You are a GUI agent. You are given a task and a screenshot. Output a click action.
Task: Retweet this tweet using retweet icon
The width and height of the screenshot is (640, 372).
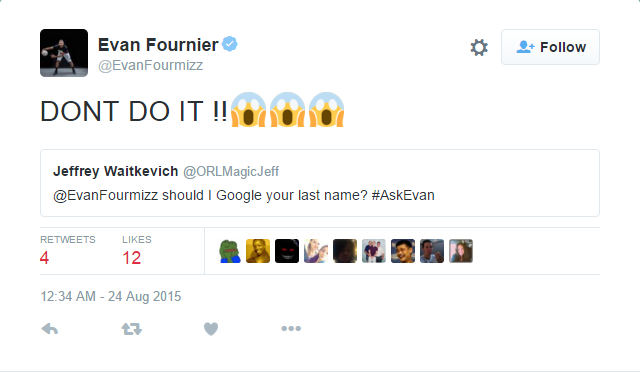point(131,329)
